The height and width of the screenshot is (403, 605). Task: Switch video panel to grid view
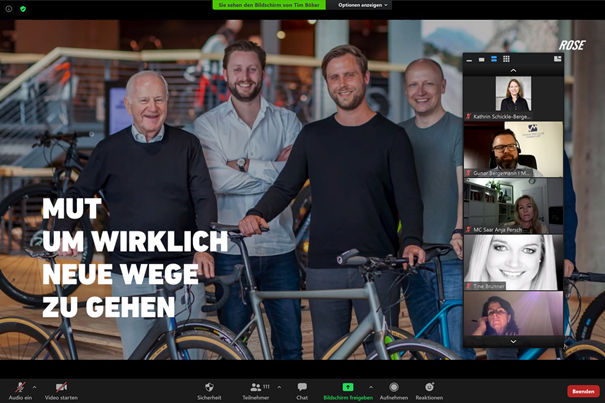[x=506, y=59]
